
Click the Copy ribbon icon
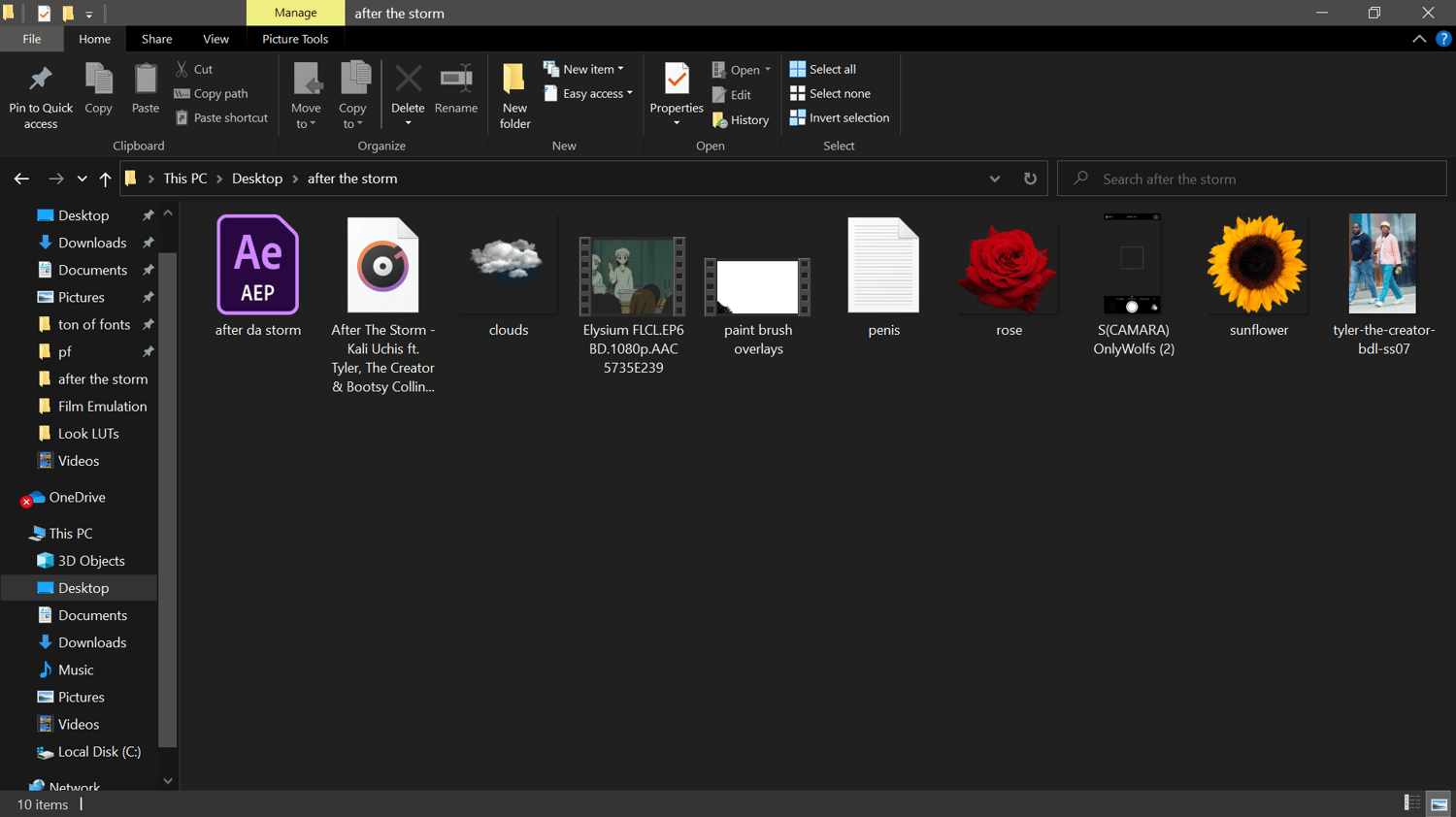99,80
